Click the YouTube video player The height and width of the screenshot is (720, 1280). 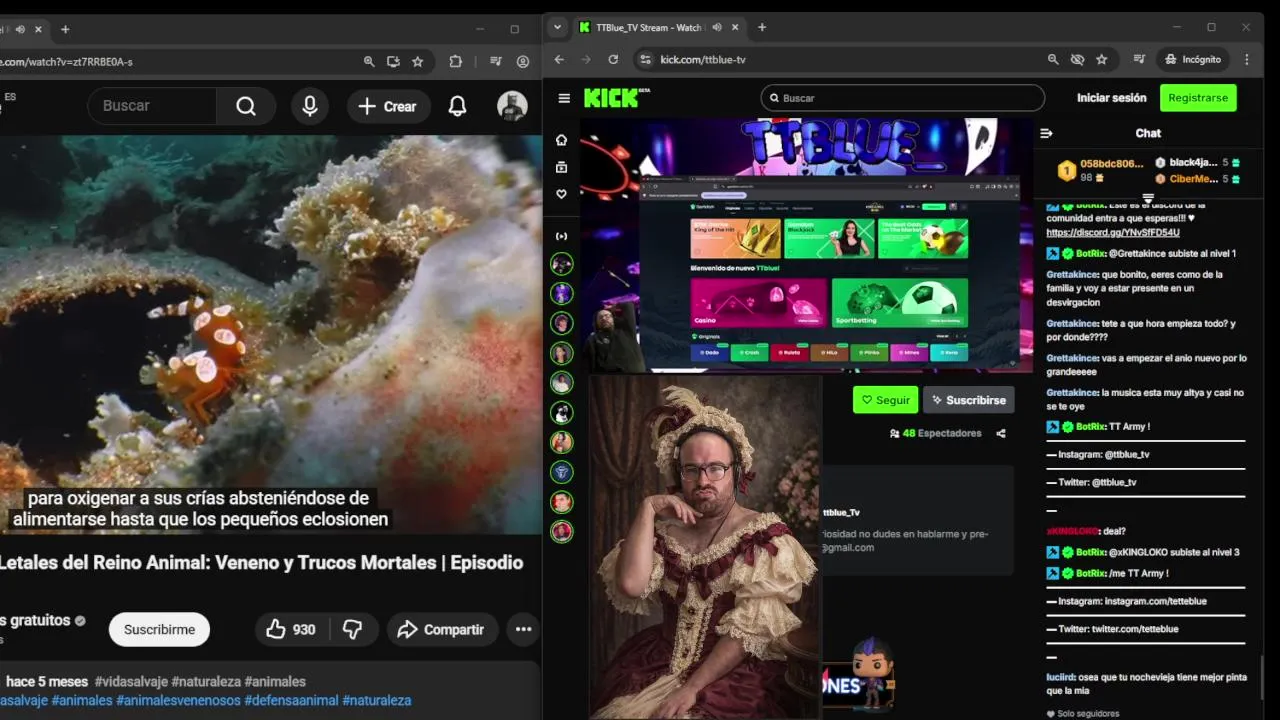coord(270,335)
